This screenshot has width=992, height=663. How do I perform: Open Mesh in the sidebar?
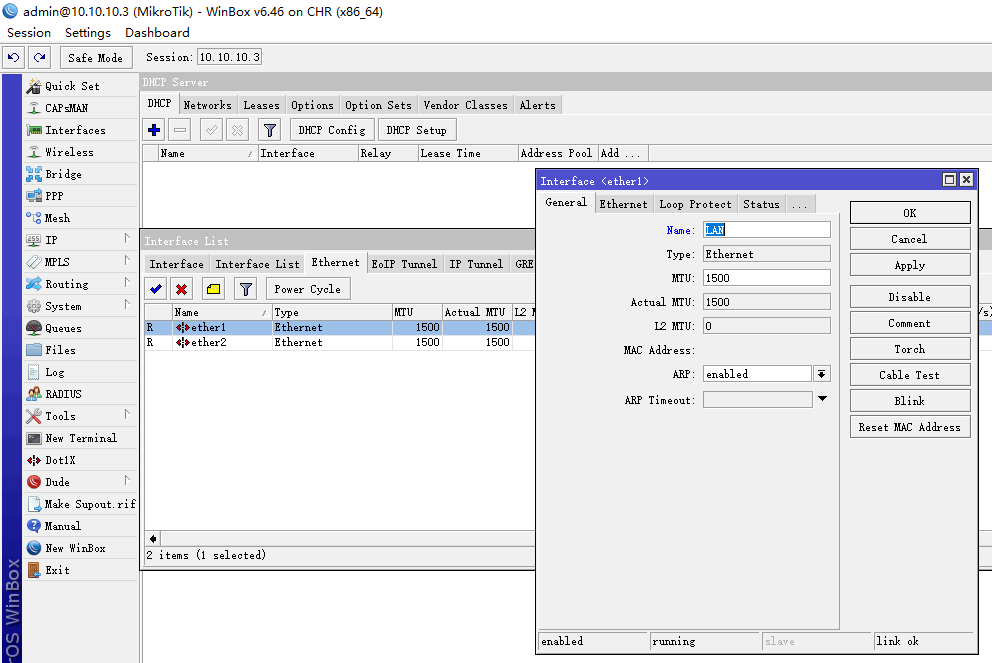[57, 218]
